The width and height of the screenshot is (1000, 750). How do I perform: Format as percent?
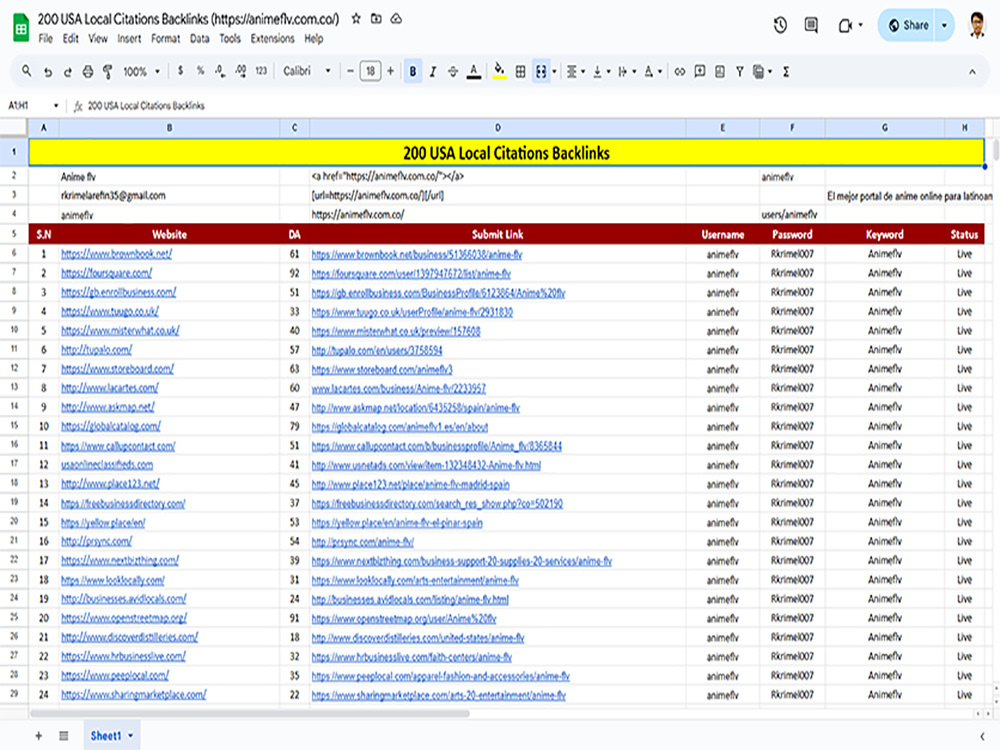(200, 71)
